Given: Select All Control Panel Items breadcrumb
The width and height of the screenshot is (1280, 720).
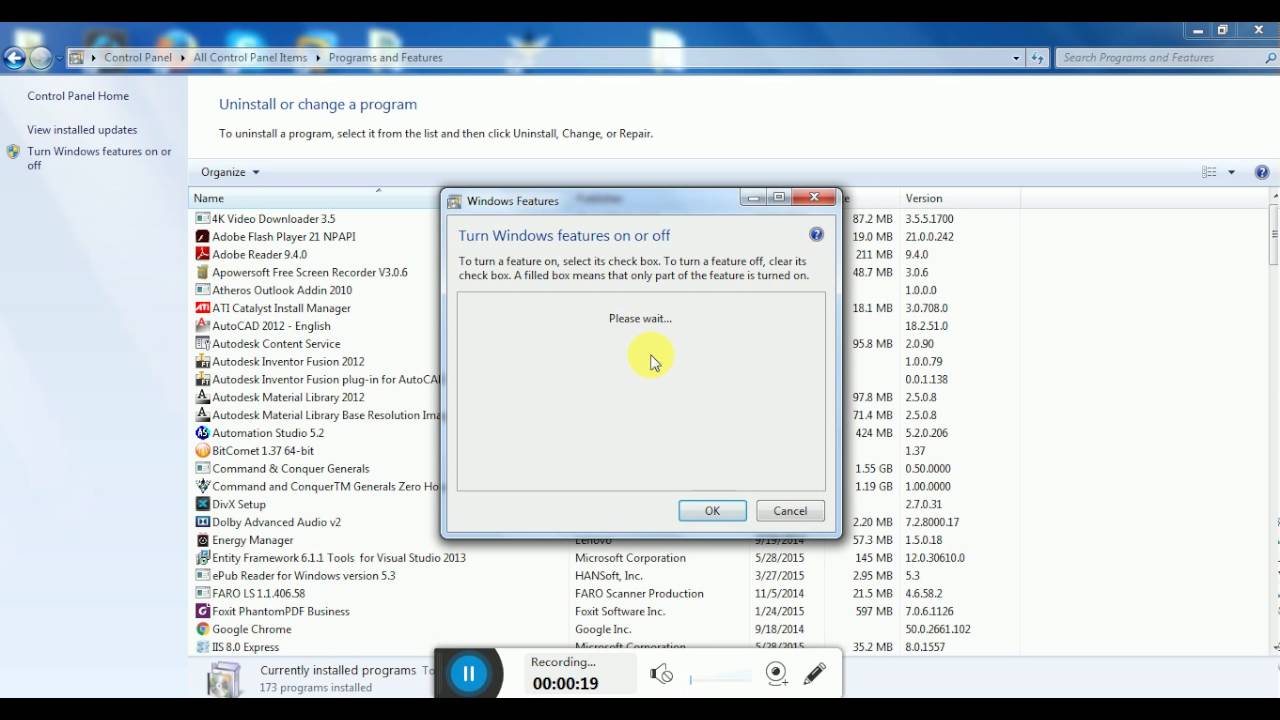Looking at the screenshot, I should (250, 58).
